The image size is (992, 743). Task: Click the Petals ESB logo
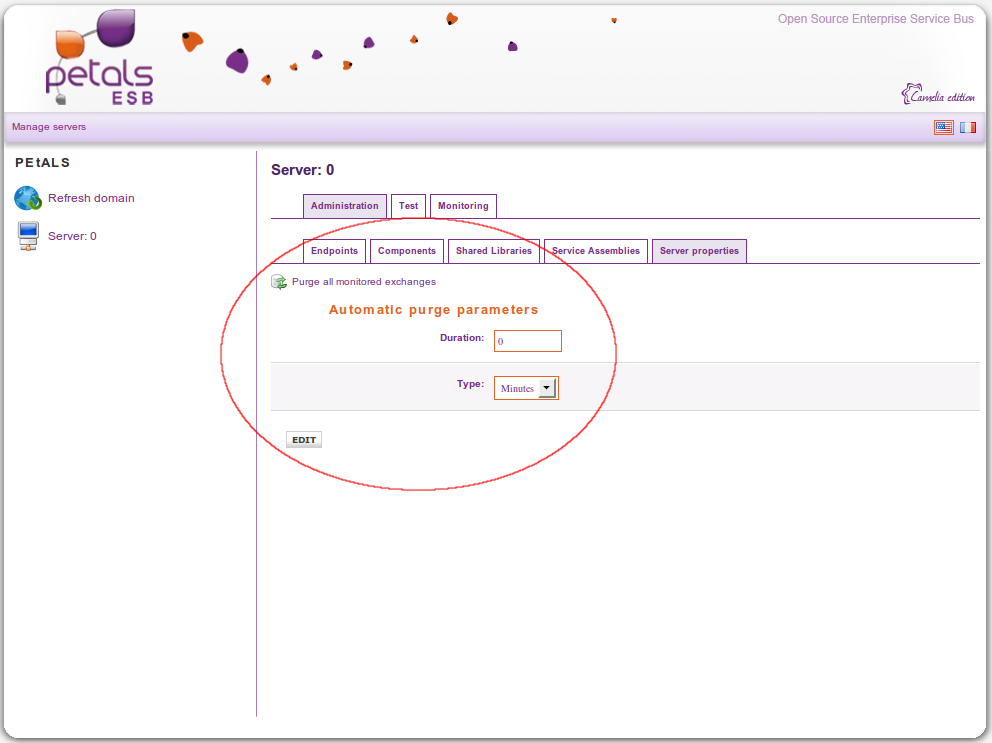(100, 58)
